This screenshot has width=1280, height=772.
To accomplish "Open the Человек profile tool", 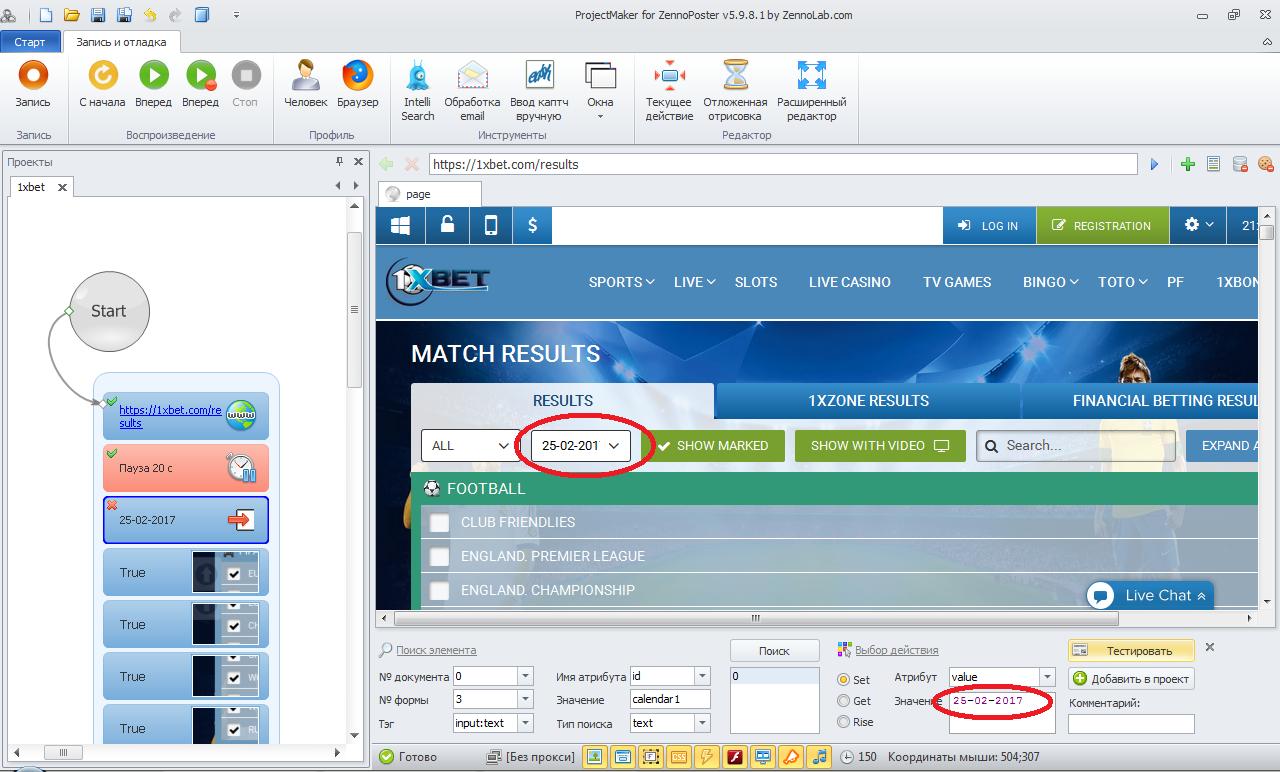I will click(x=305, y=84).
